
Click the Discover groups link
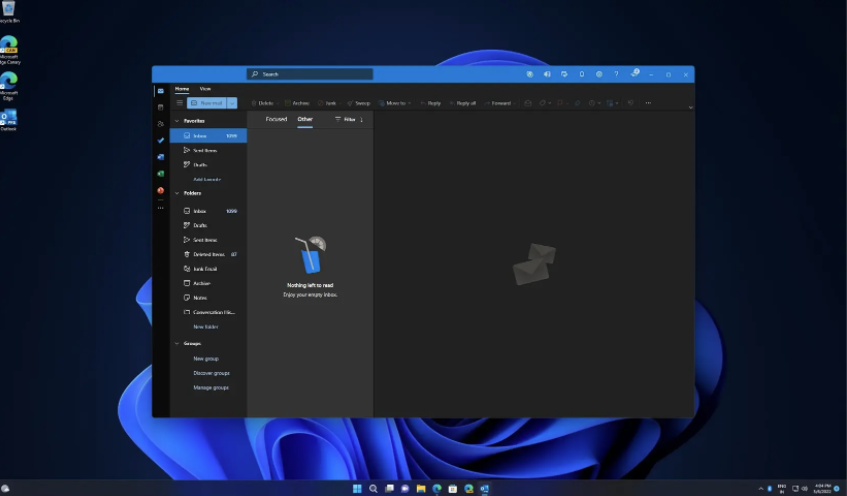[211, 373]
